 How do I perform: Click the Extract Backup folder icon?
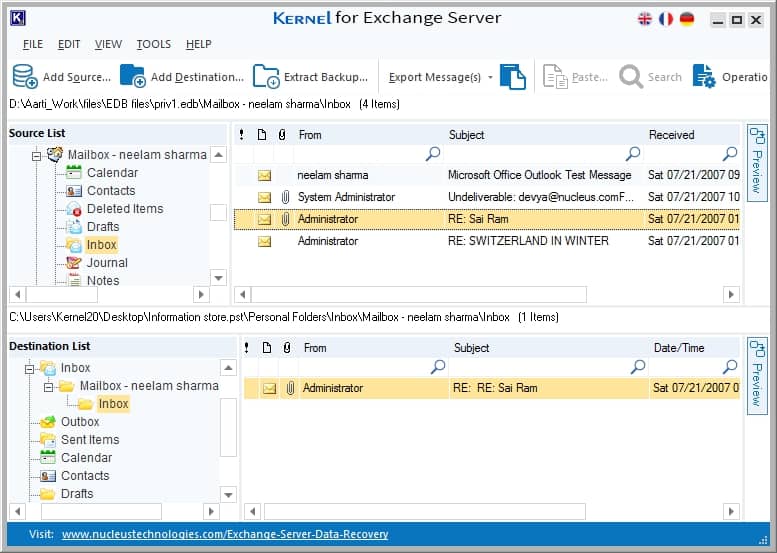pyautogui.click(x=266, y=77)
